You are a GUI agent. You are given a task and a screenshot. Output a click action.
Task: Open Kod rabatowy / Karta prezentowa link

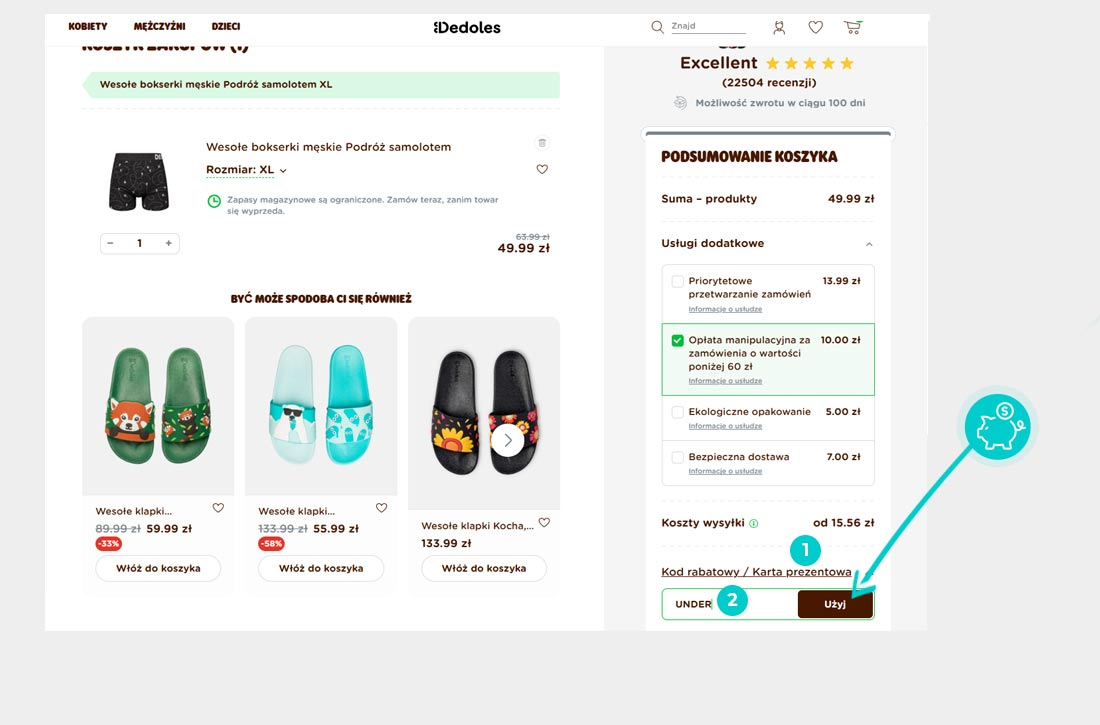coord(756,572)
